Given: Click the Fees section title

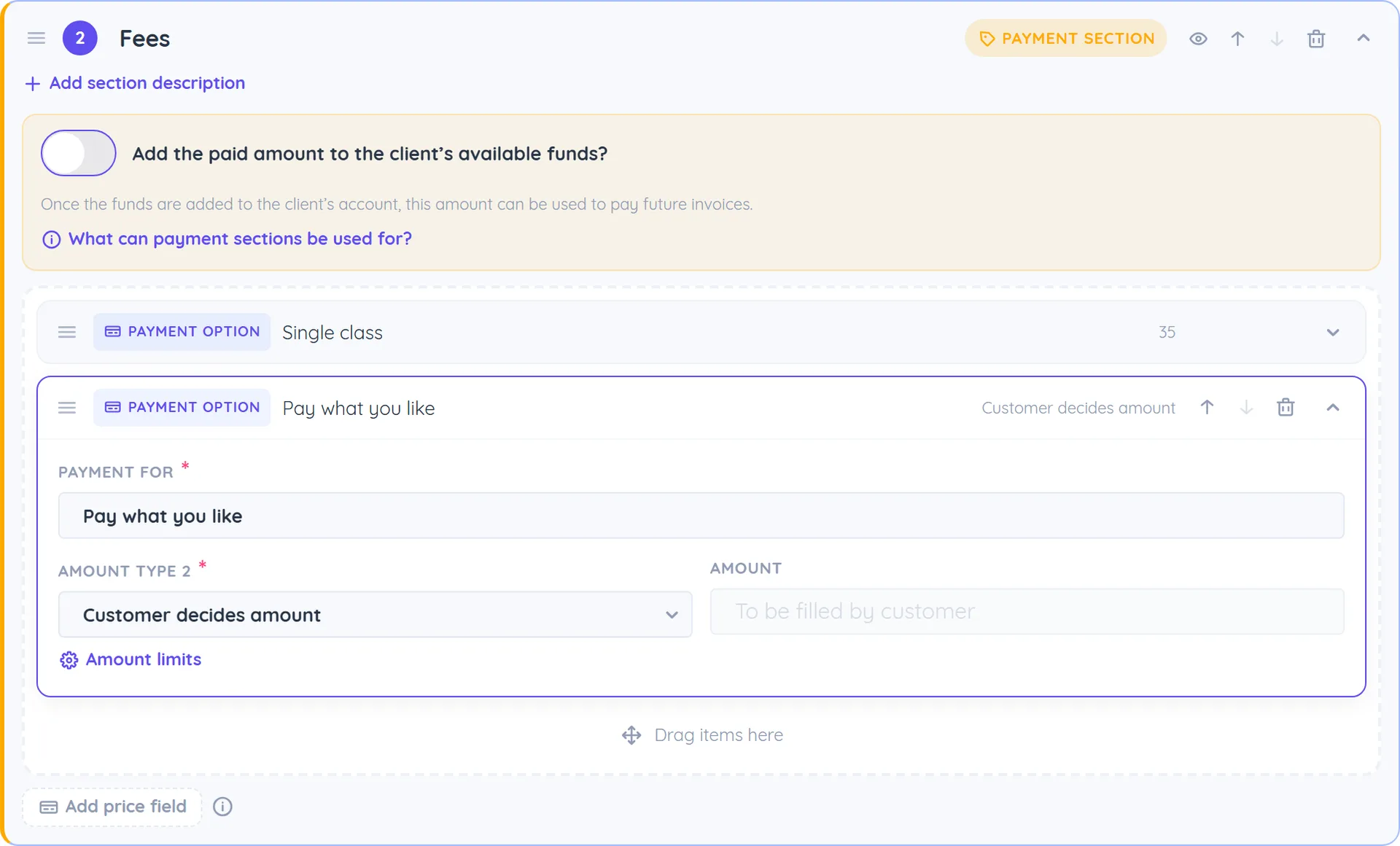Looking at the screenshot, I should click(144, 39).
